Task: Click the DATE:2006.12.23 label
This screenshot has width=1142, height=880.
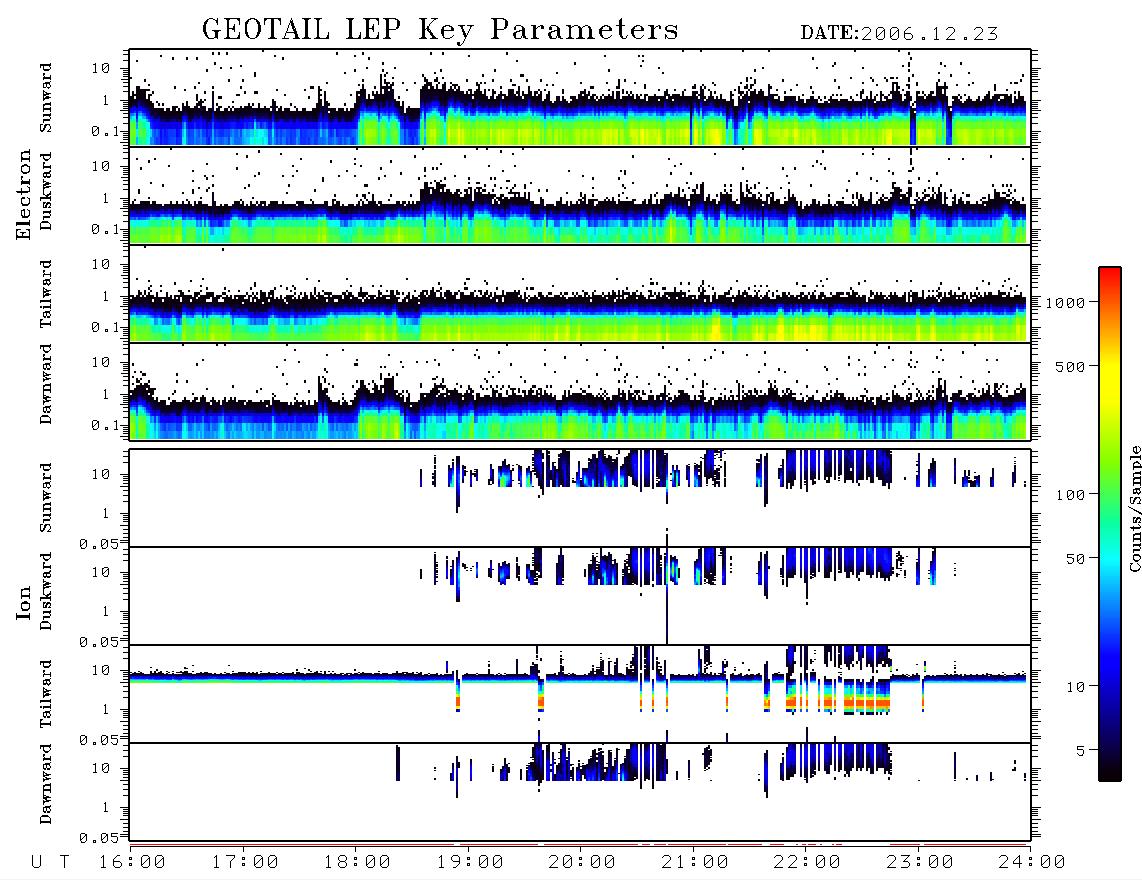Action: [x=899, y=34]
